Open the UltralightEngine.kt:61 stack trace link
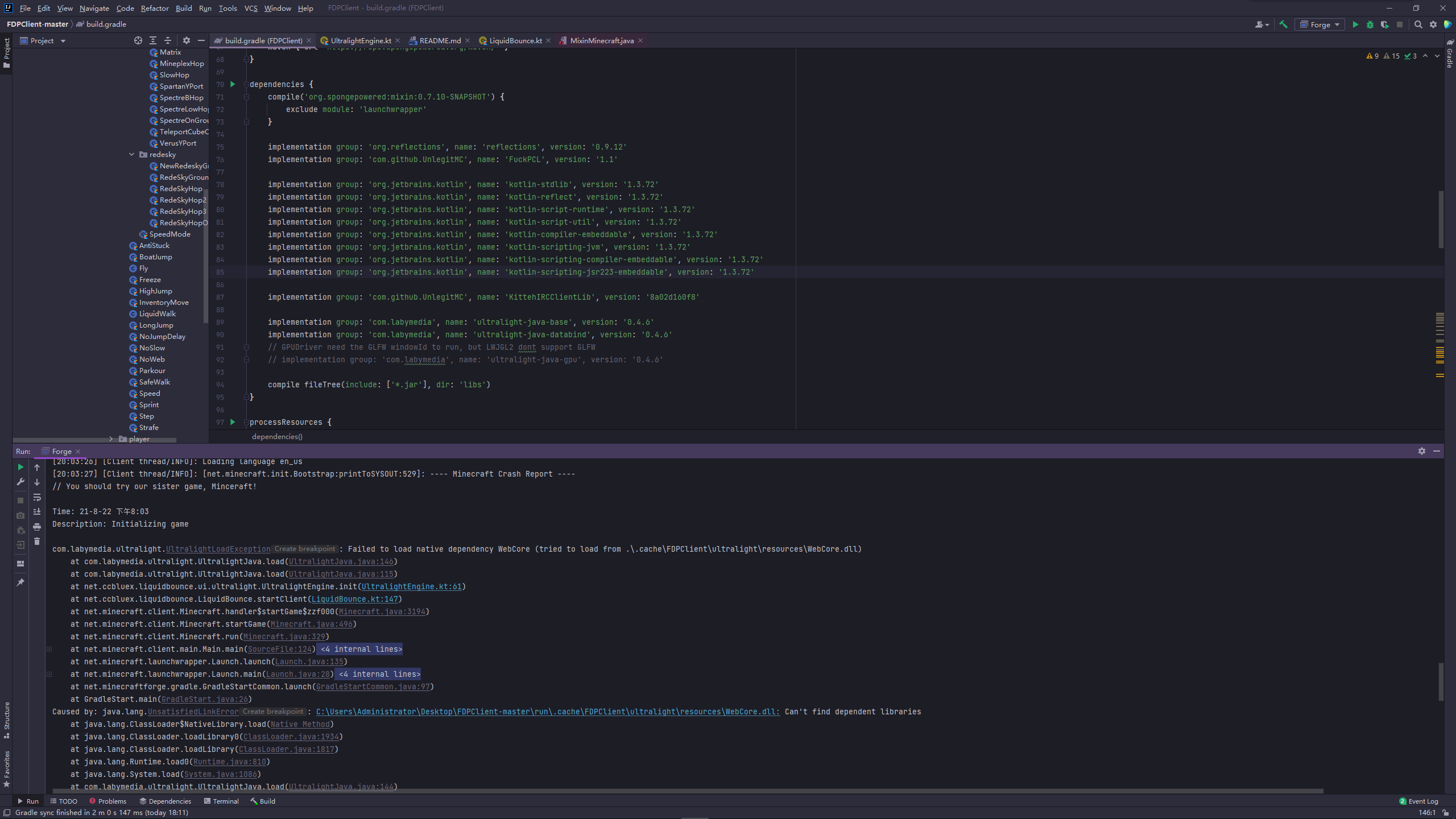Image resolution: width=1456 pixels, height=819 pixels. point(411,586)
